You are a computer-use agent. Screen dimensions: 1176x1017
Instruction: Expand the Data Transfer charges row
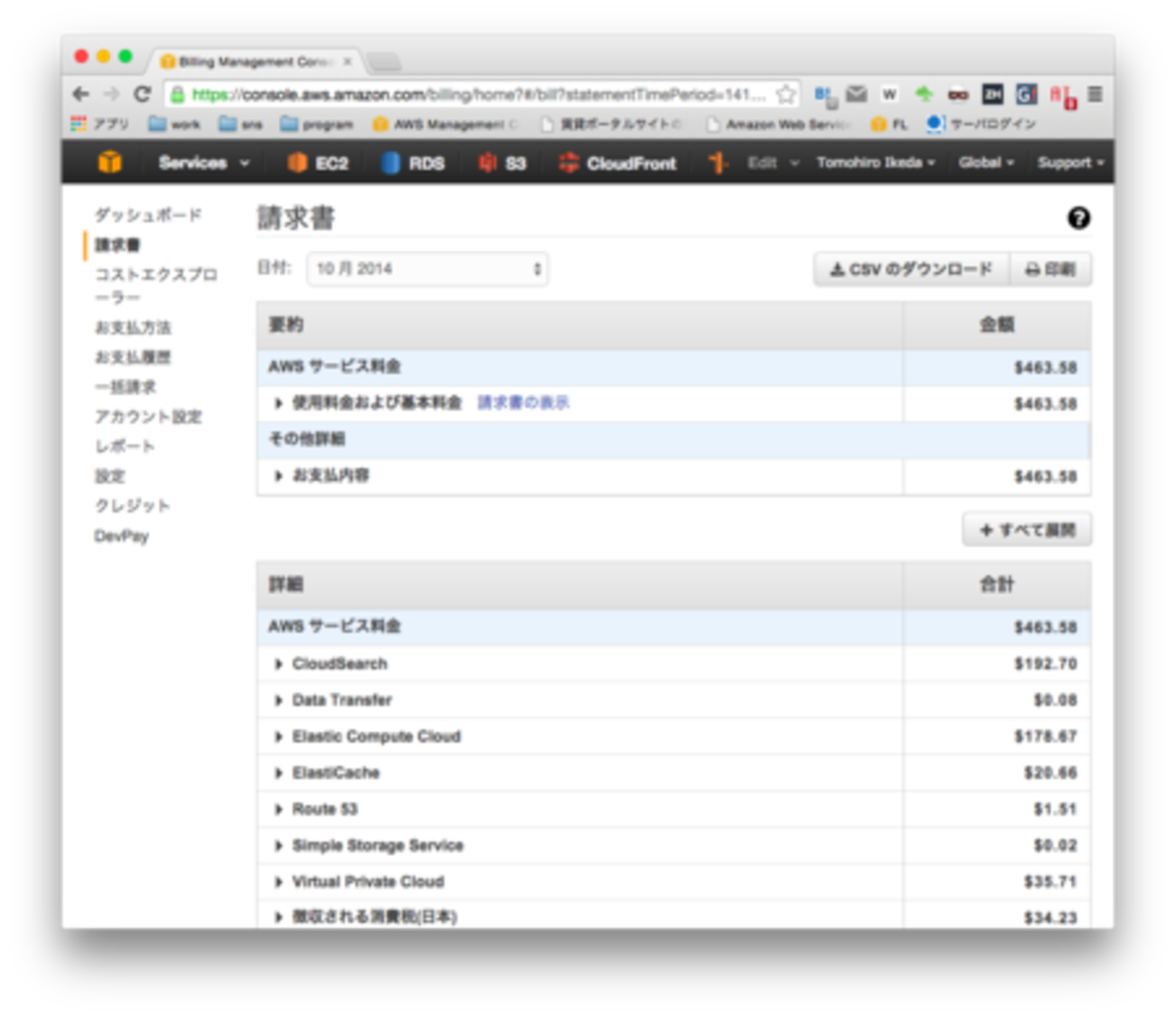[278, 700]
